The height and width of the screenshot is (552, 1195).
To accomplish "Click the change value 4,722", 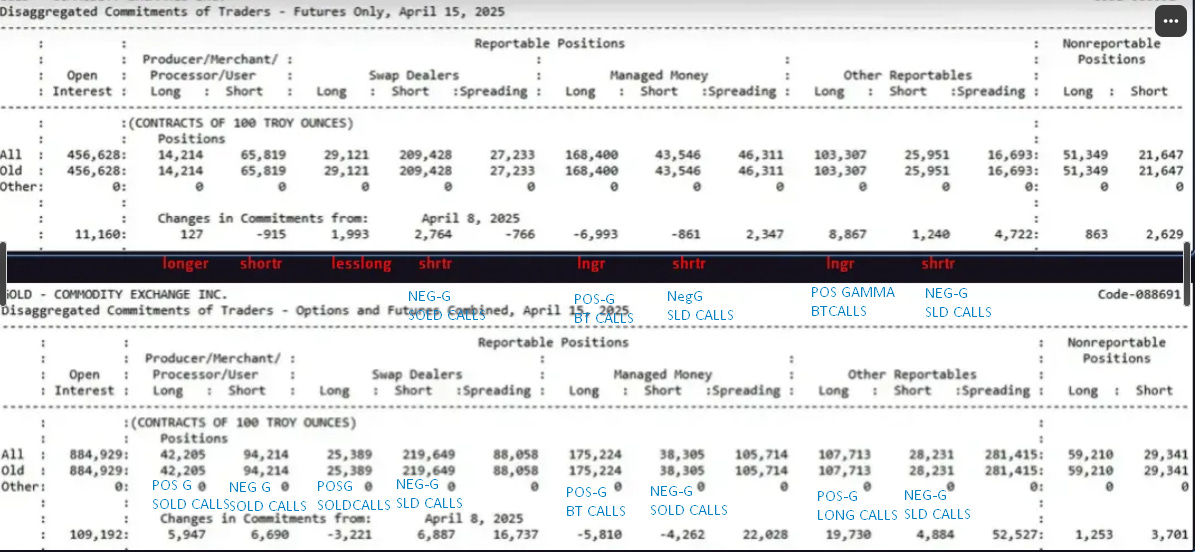I will pos(1014,235).
